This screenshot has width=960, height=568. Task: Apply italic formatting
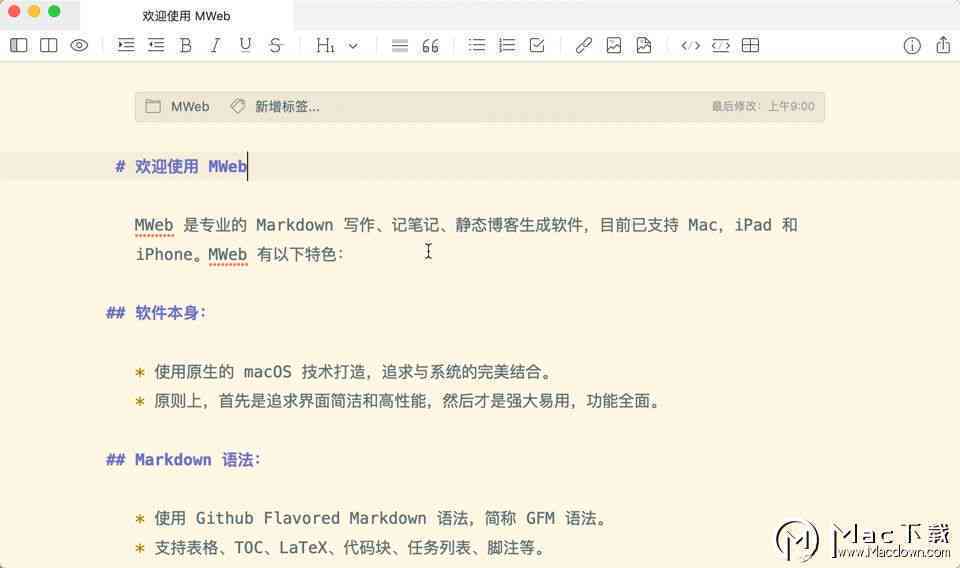[x=215, y=45]
